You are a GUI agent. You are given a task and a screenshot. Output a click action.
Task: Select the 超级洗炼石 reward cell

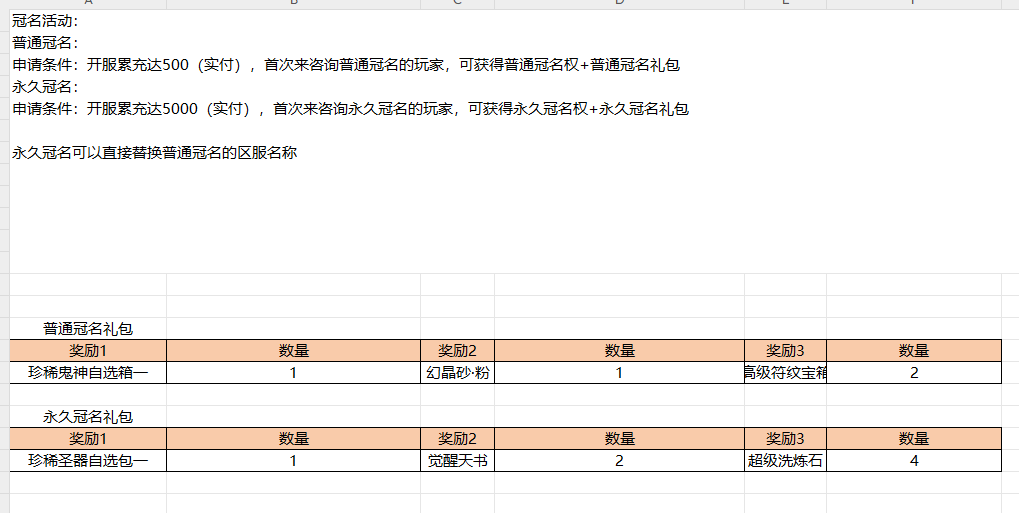(785, 460)
